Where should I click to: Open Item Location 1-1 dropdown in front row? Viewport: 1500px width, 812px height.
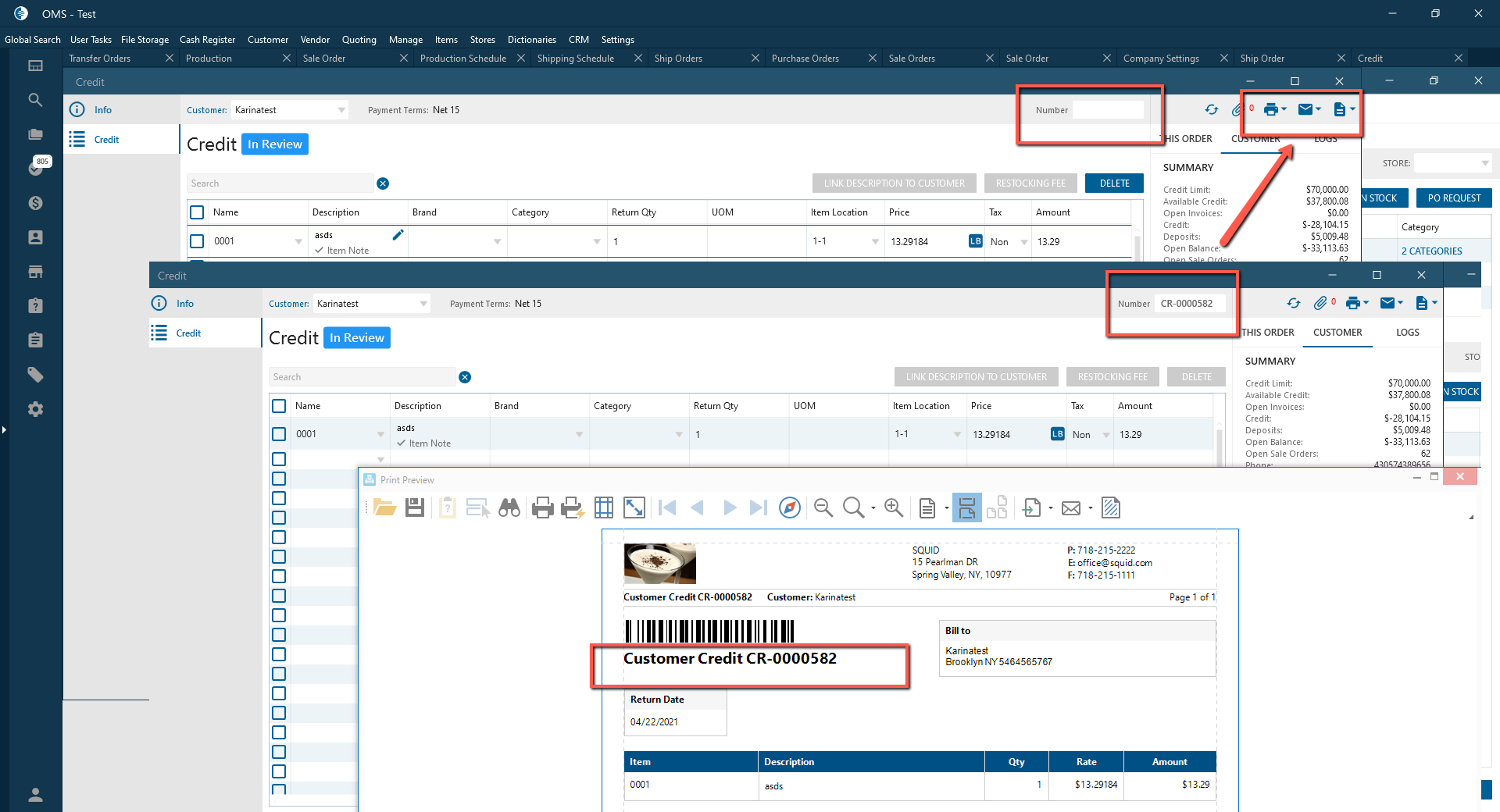pyautogui.click(x=957, y=434)
